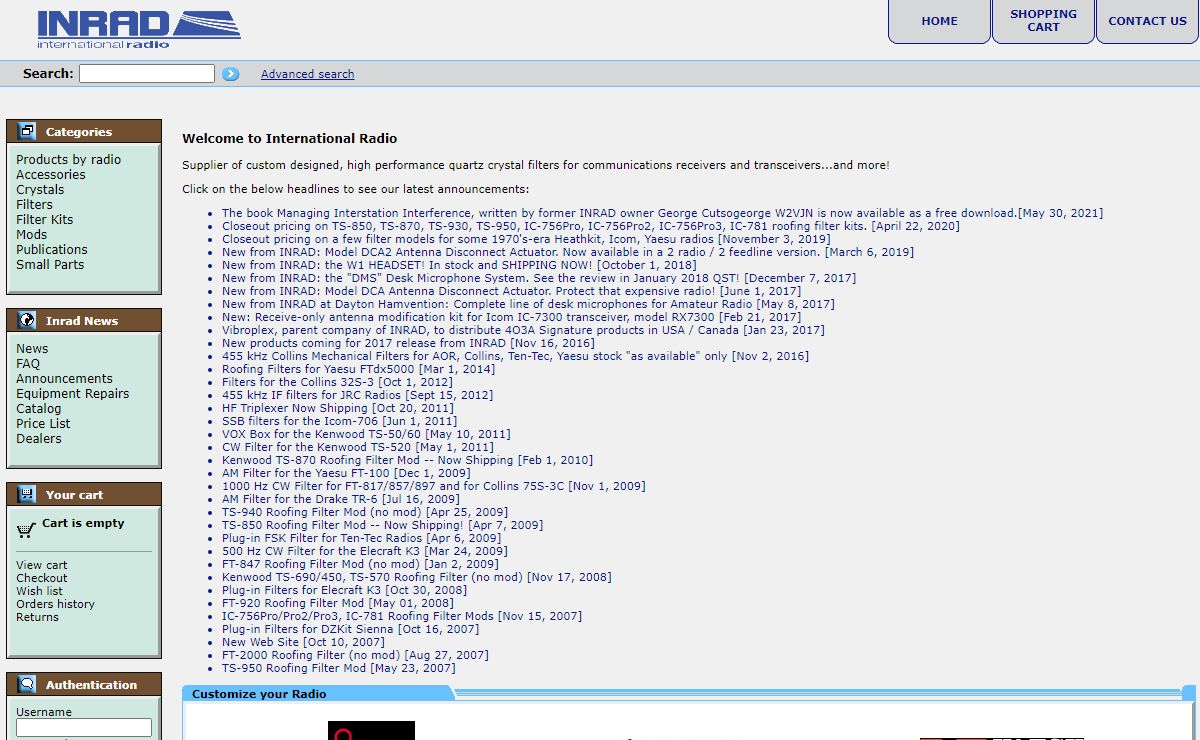The height and width of the screenshot is (740, 1200).
Task: Open the Equipment Repairs link
Action: pos(72,394)
